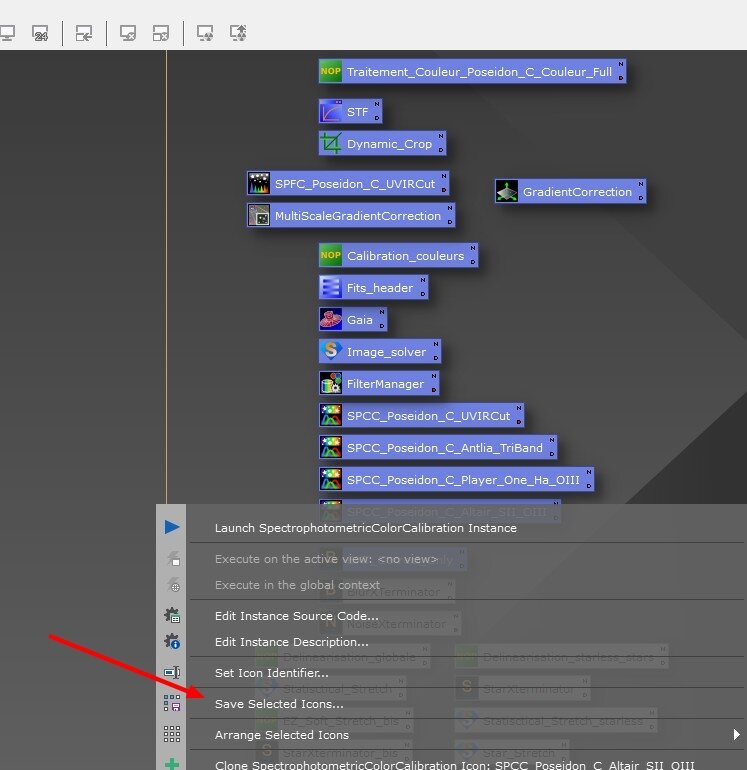Viewport: 747px width, 770px height.
Task: Choose Arrange Selected Icons
Action: coord(282,735)
